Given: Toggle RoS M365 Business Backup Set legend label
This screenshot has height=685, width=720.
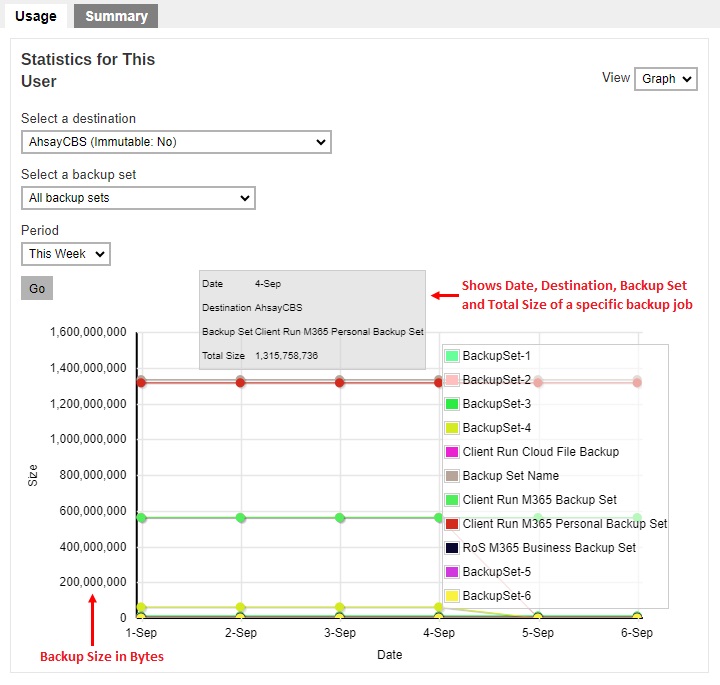Looking at the screenshot, I should point(549,548).
